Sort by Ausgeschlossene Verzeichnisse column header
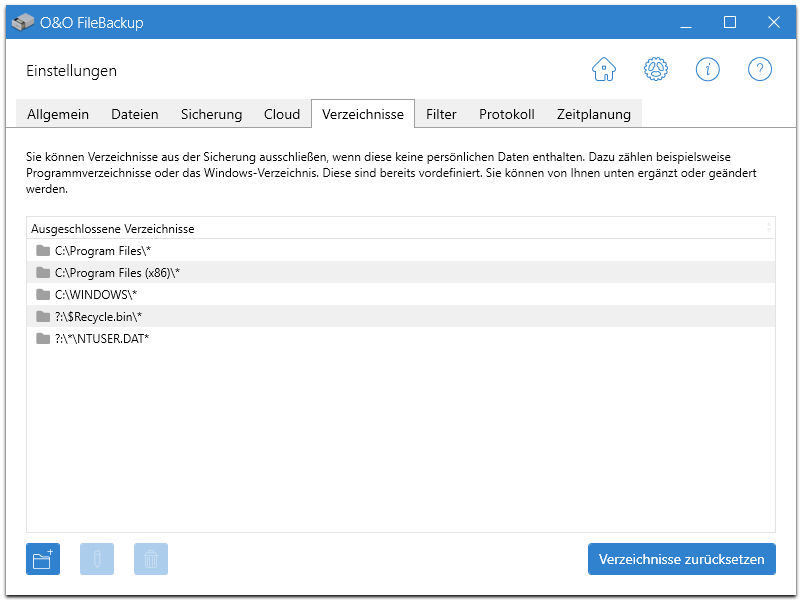The width and height of the screenshot is (804, 604). 400,229
